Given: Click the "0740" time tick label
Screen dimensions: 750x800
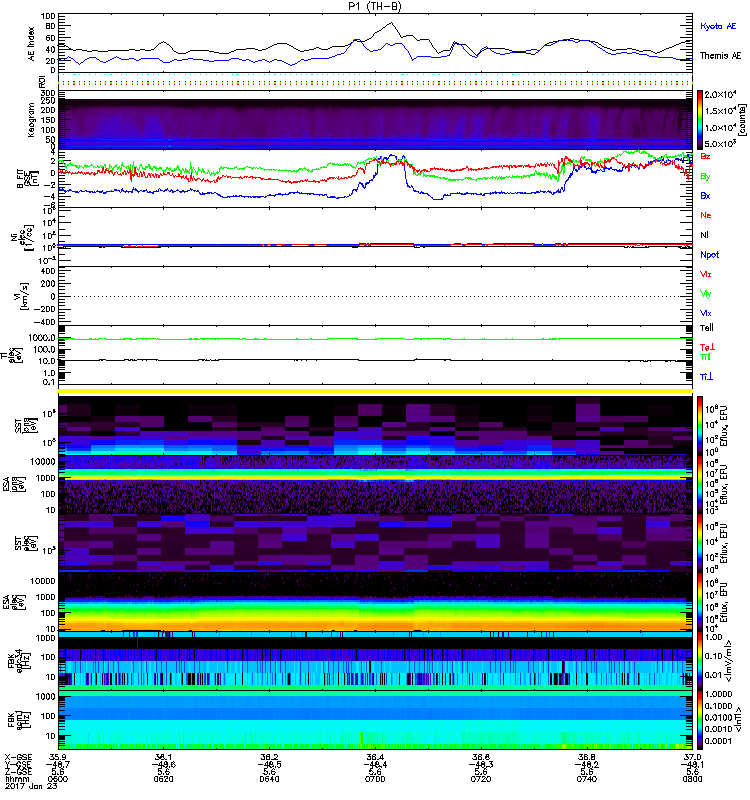Looking at the screenshot, I should click(x=587, y=779).
